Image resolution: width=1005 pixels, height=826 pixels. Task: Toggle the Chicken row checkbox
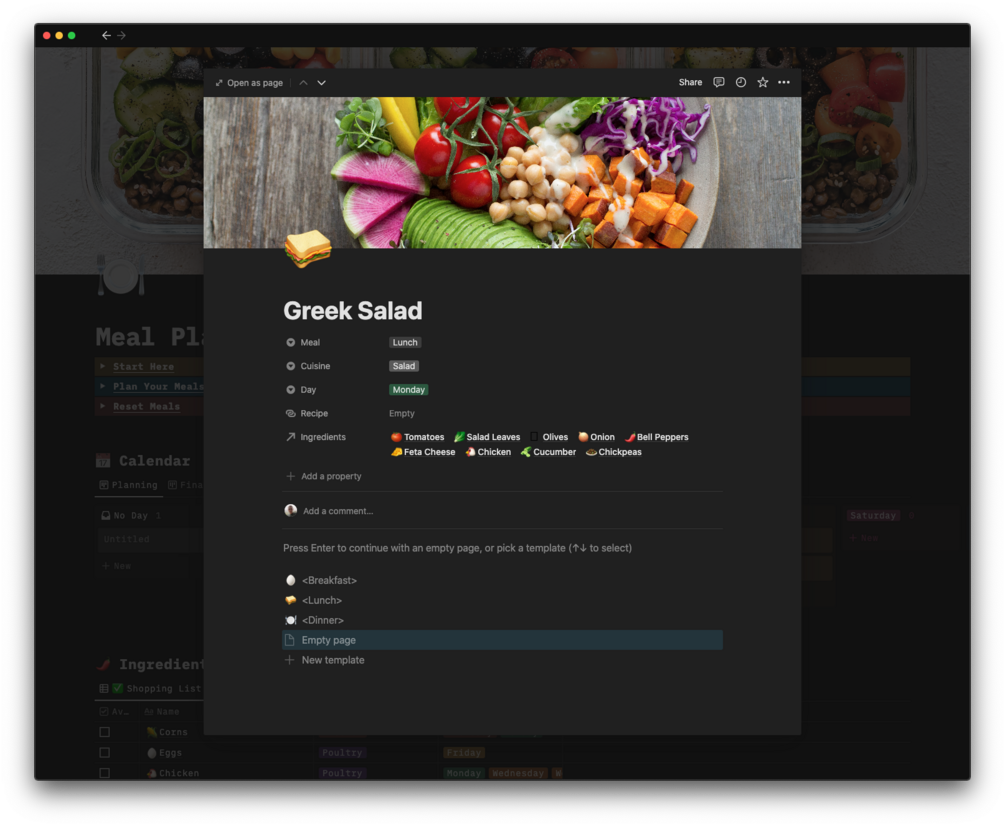pos(104,773)
